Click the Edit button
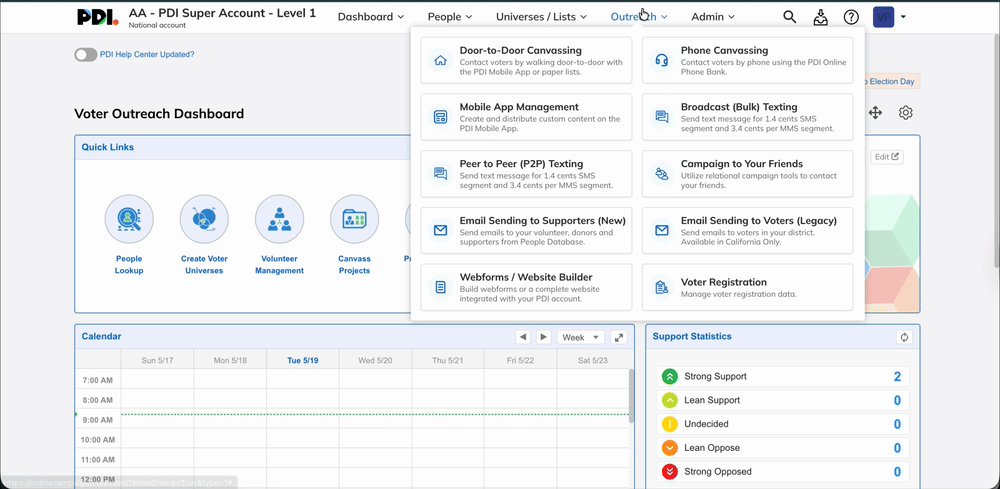Viewport: 1000px width, 489px height. click(887, 157)
